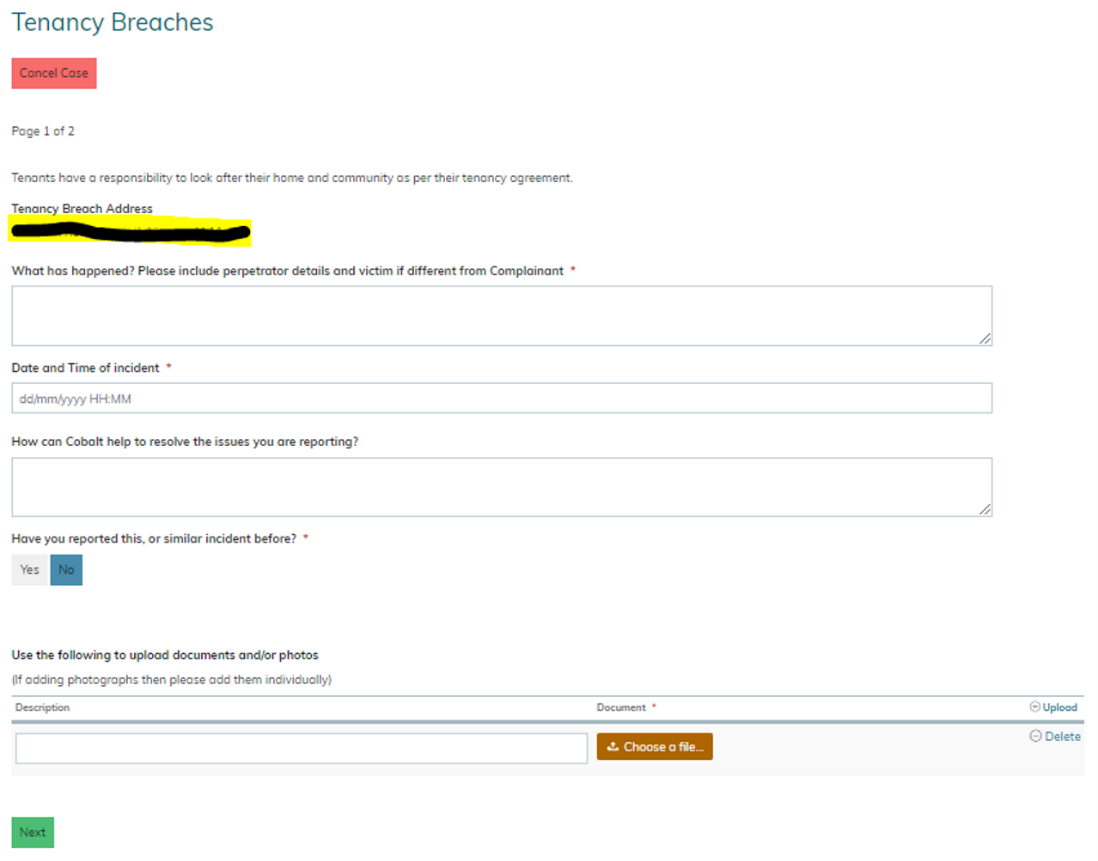Screen dimensions: 1098x861
Task: Click the Date and Time of incident field
Action: point(500,398)
